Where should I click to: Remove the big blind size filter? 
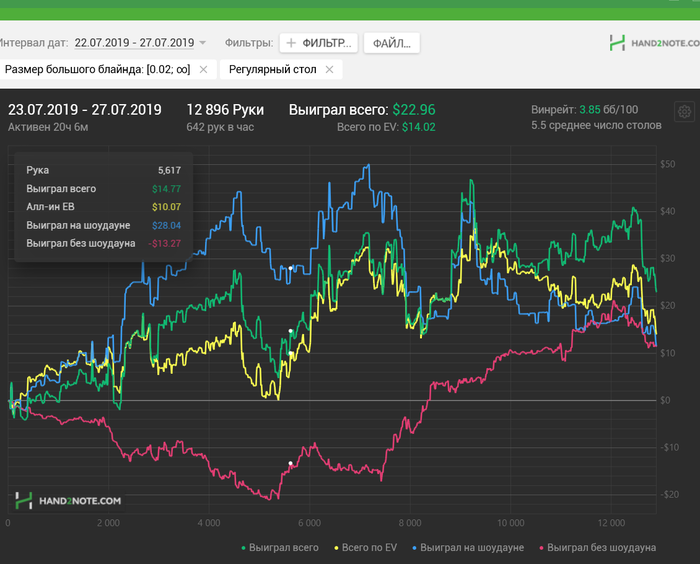tap(202, 69)
